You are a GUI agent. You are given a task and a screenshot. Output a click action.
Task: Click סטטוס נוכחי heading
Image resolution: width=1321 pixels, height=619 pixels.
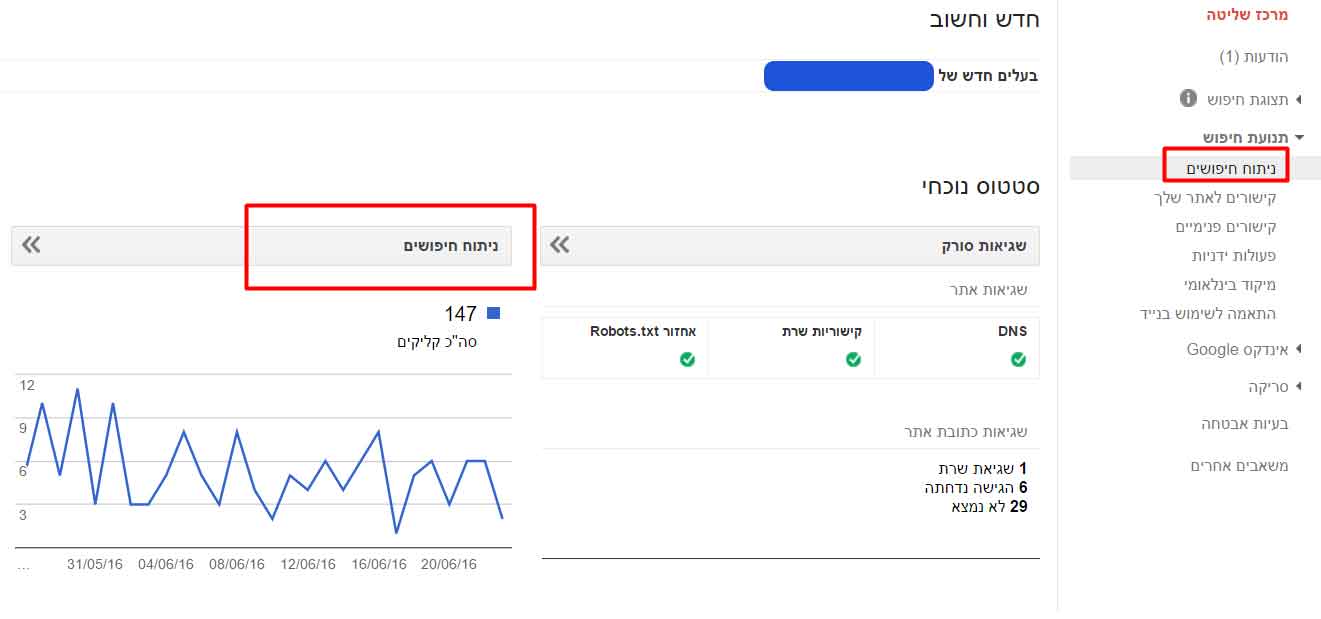[x=981, y=186]
